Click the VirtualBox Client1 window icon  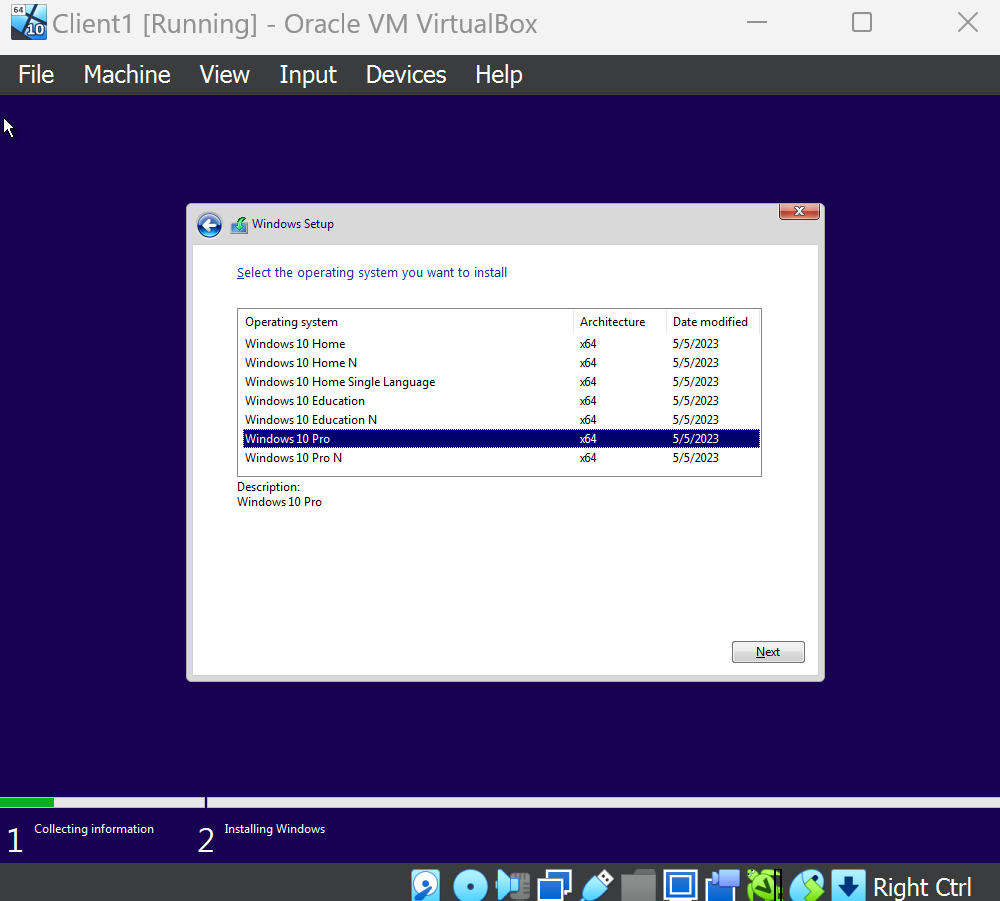coord(29,22)
